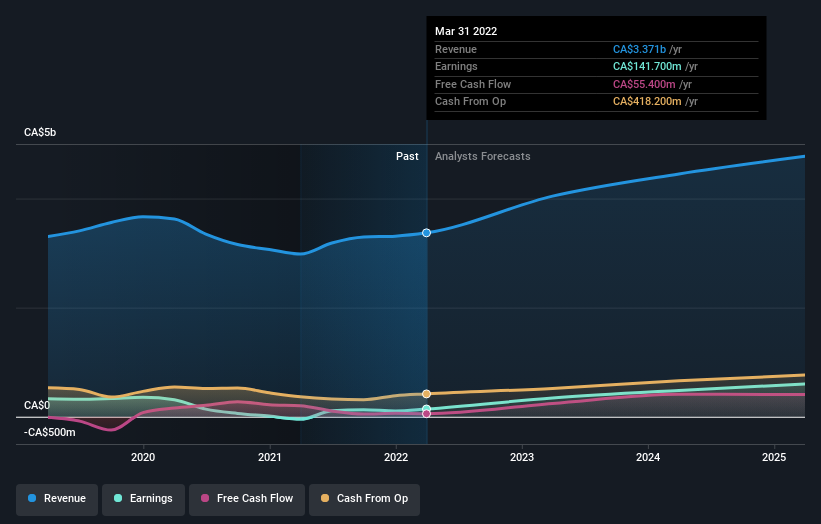
Task: Click the Revenue row label in tooltip
Action: [x=456, y=49]
